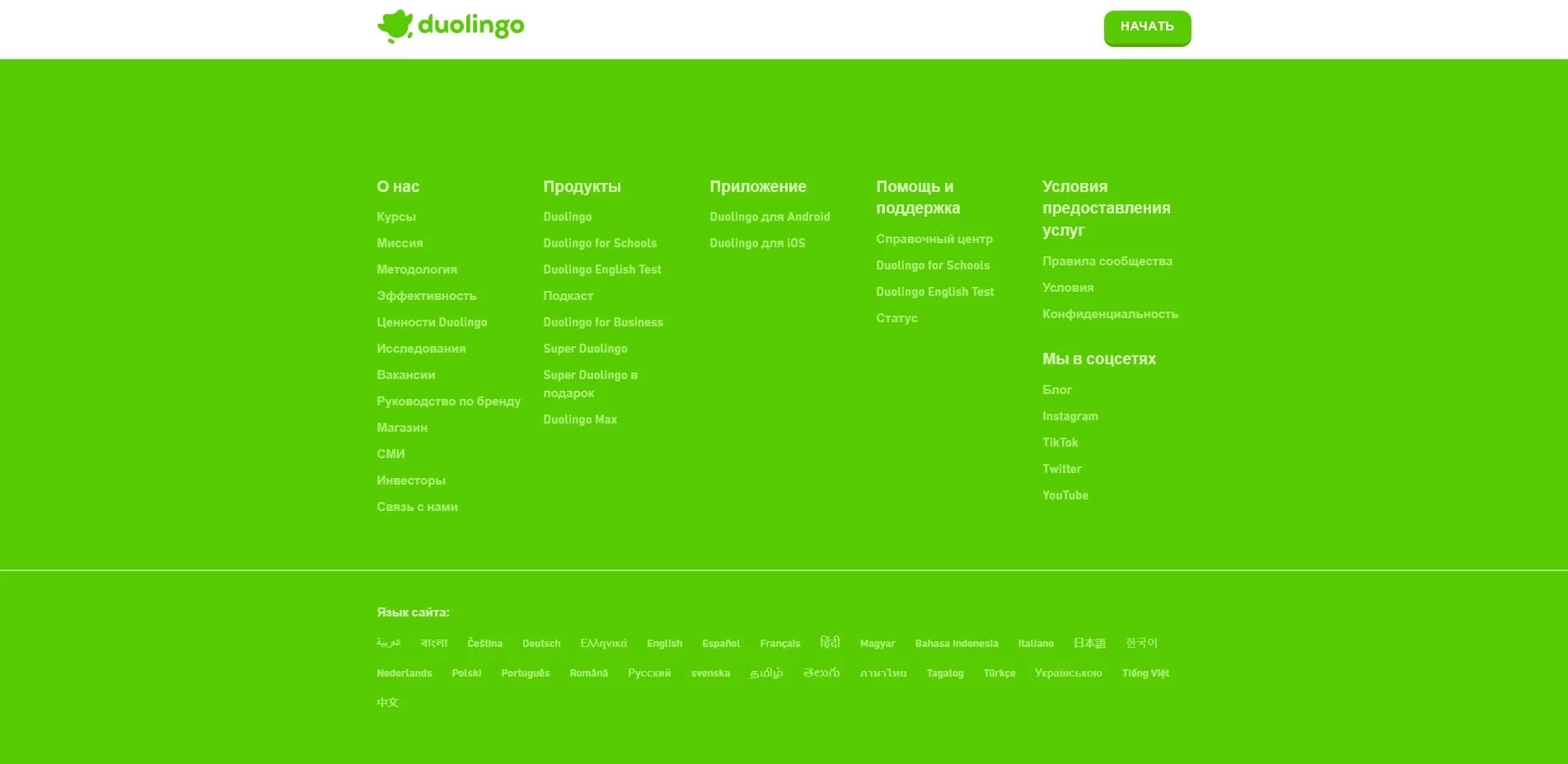The image size is (1568, 764).
Task: Choose 中文 site language
Action: pyautogui.click(x=387, y=703)
